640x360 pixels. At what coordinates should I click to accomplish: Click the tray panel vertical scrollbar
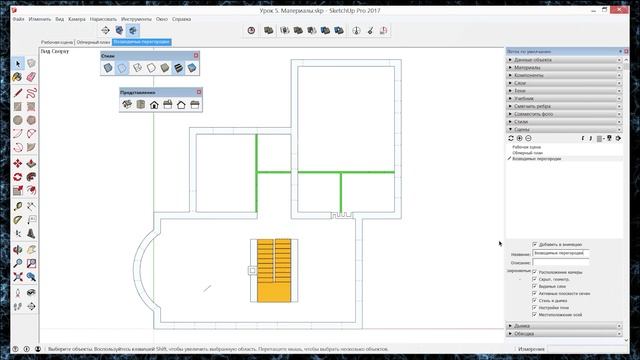coord(626,199)
